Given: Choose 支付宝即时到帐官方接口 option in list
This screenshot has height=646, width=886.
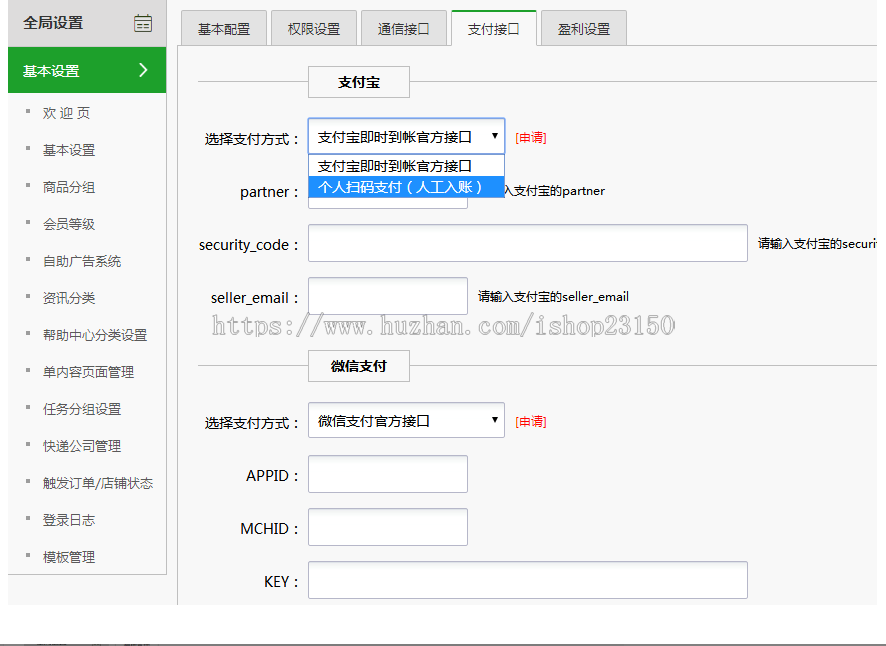Looking at the screenshot, I should click(x=406, y=166).
